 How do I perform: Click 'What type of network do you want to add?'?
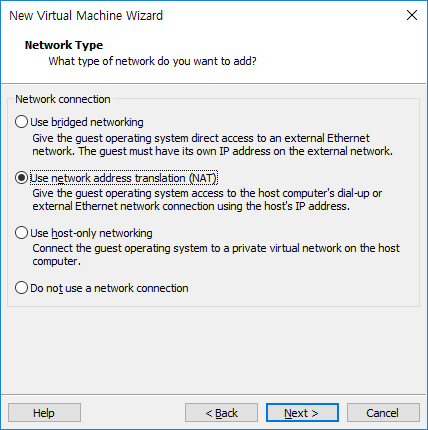tap(153, 61)
